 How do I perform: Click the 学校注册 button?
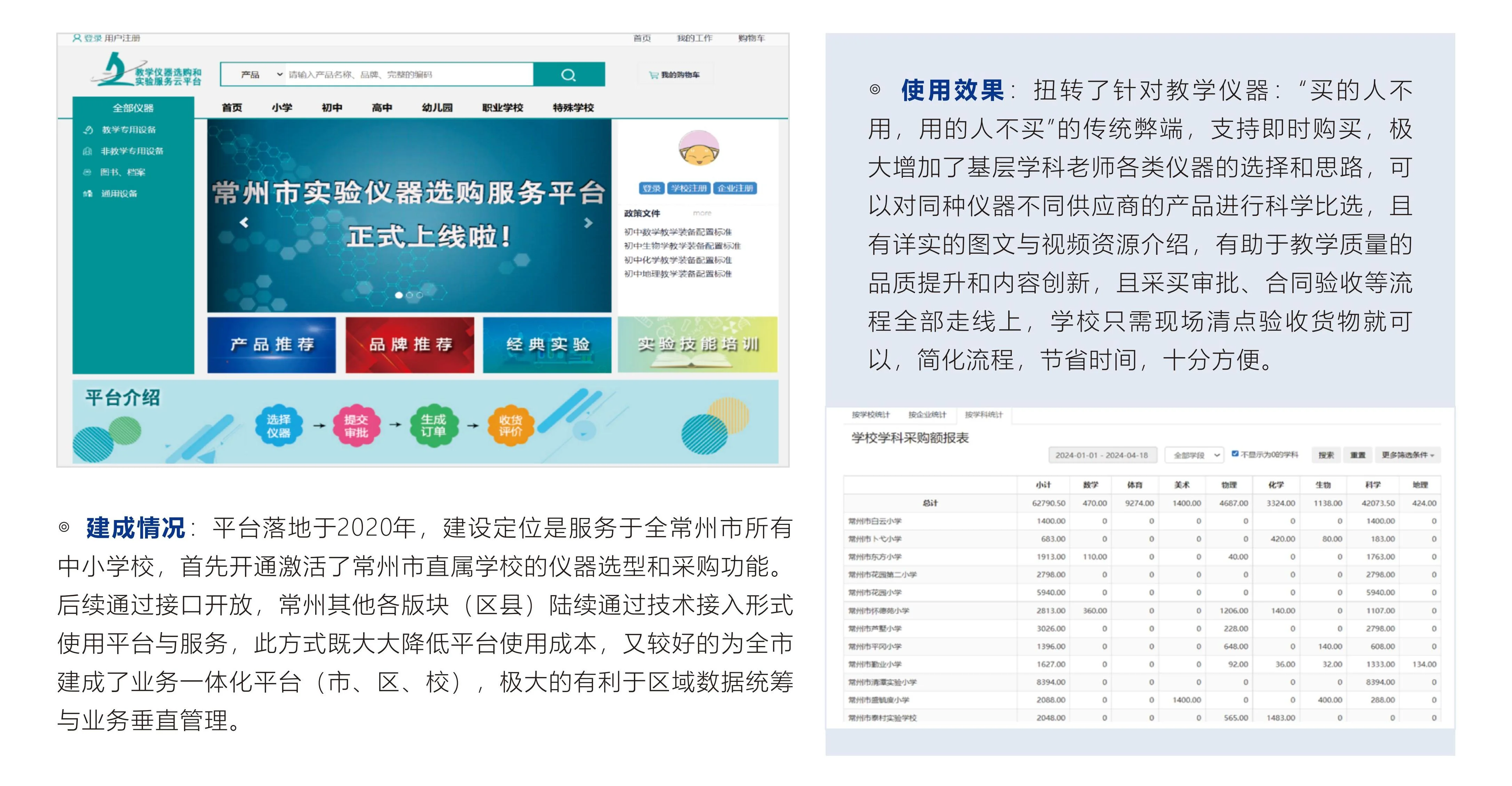click(x=689, y=188)
